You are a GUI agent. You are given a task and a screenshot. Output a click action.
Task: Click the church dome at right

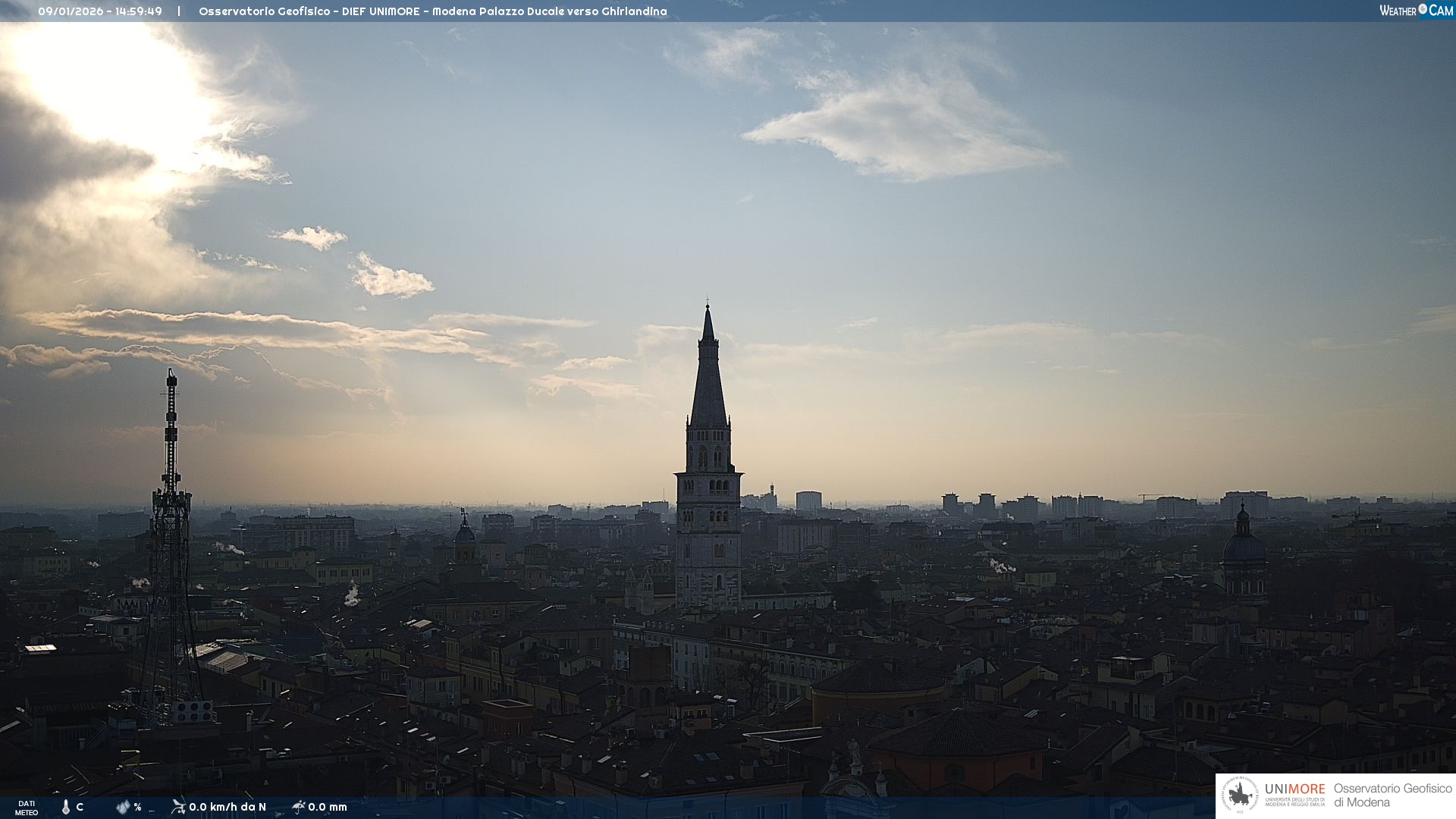coord(1244,548)
